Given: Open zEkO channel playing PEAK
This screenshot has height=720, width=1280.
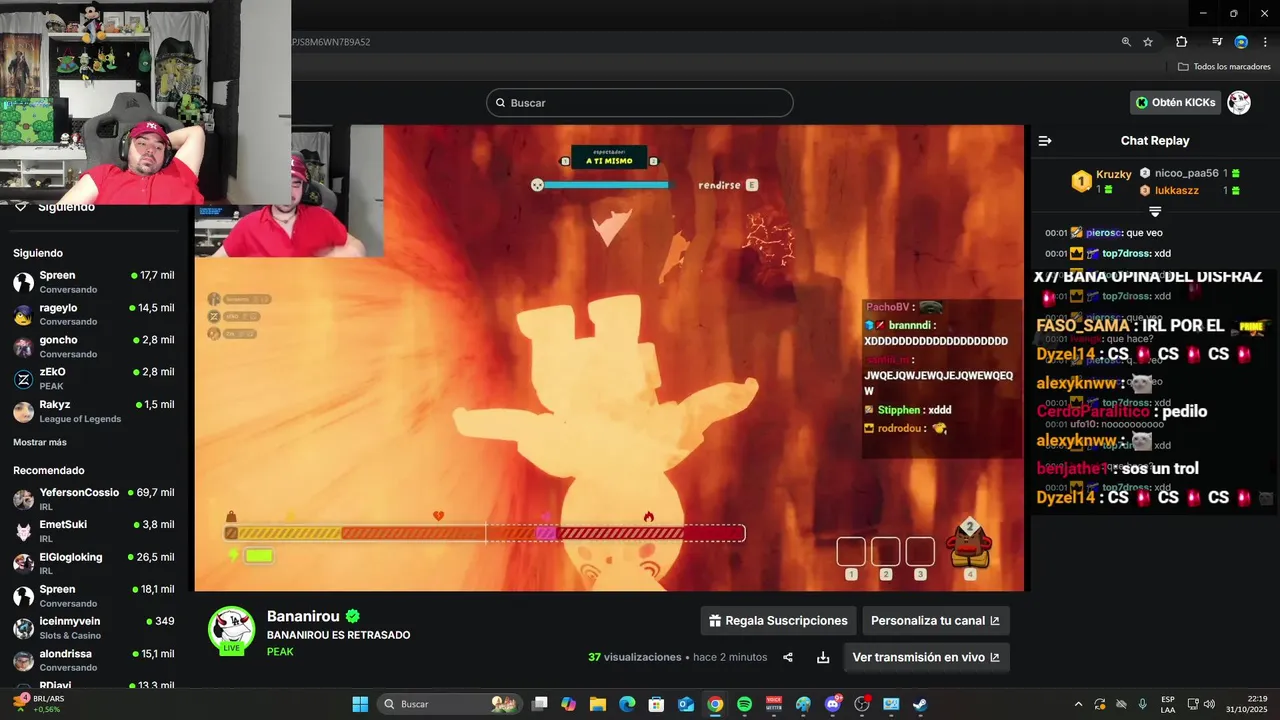Looking at the screenshot, I should [94, 378].
